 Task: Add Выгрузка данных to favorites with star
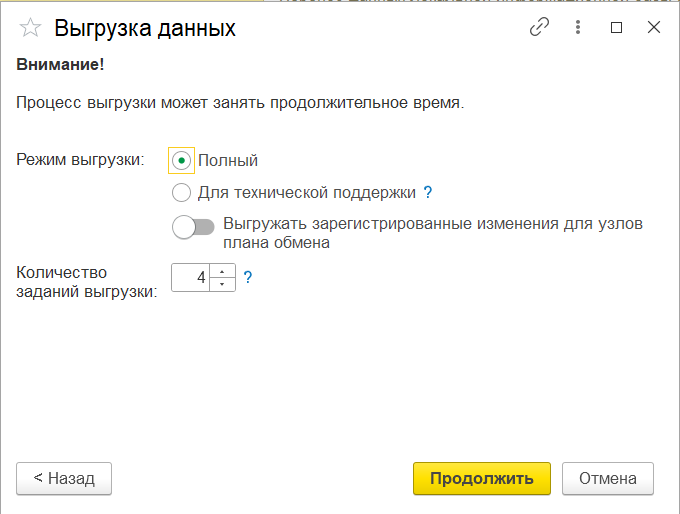31,28
